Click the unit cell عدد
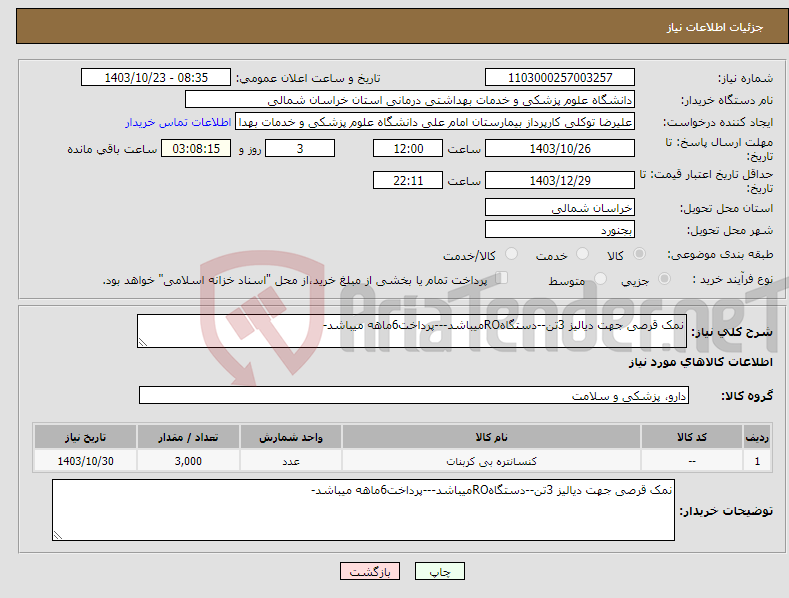 (x=291, y=461)
